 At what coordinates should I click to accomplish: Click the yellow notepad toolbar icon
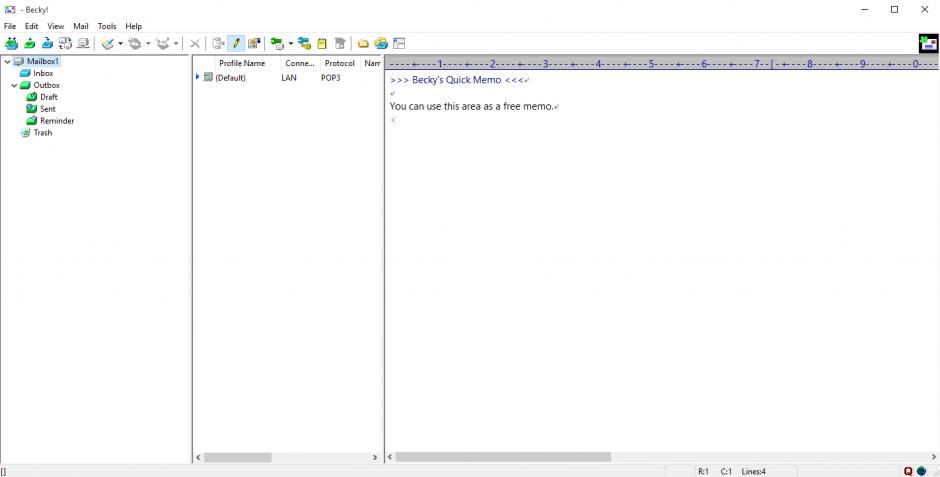[x=322, y=43]
